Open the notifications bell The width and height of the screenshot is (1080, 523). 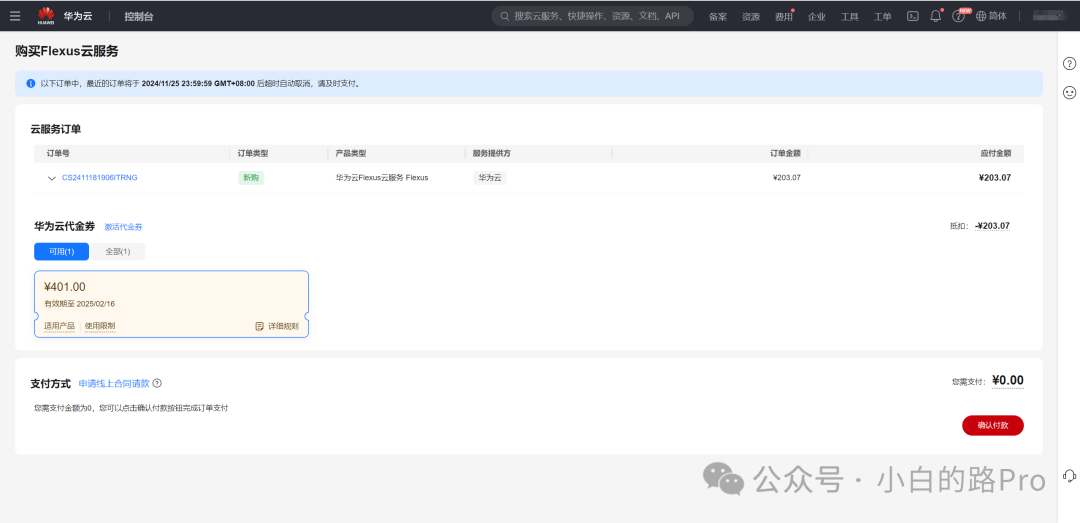pyautogui.click(x=935, y=16)
